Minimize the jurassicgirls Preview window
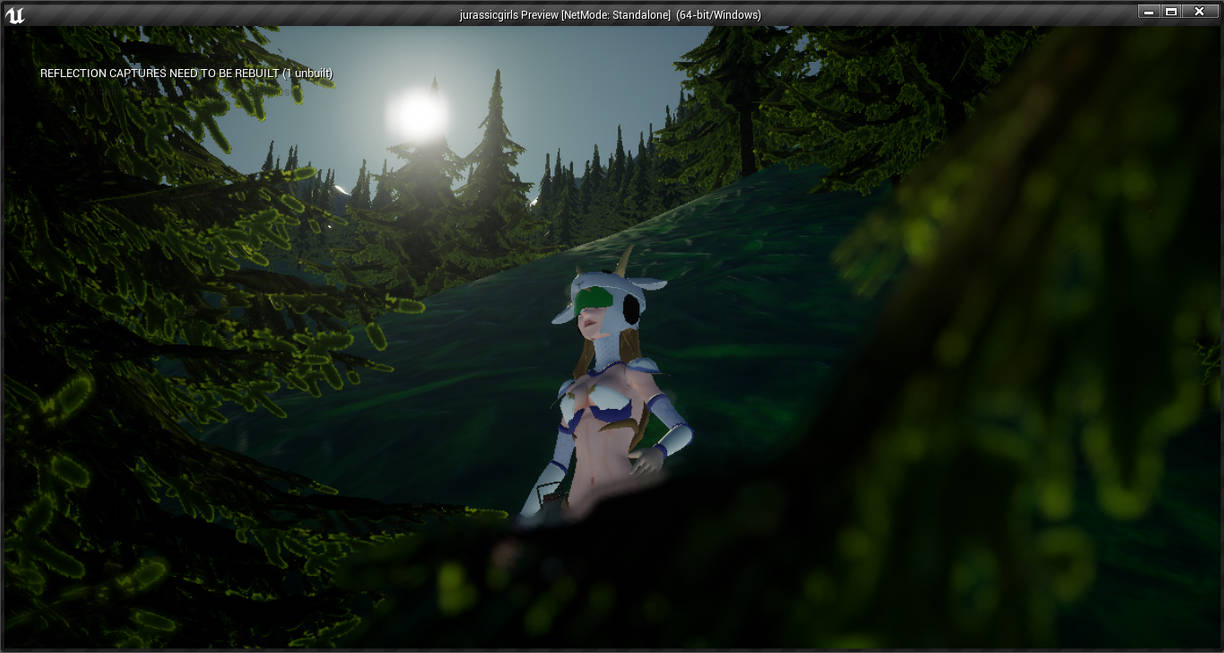Image resolution: width=1224 pixels, height=653 pixels. (x=1148, y=12)
